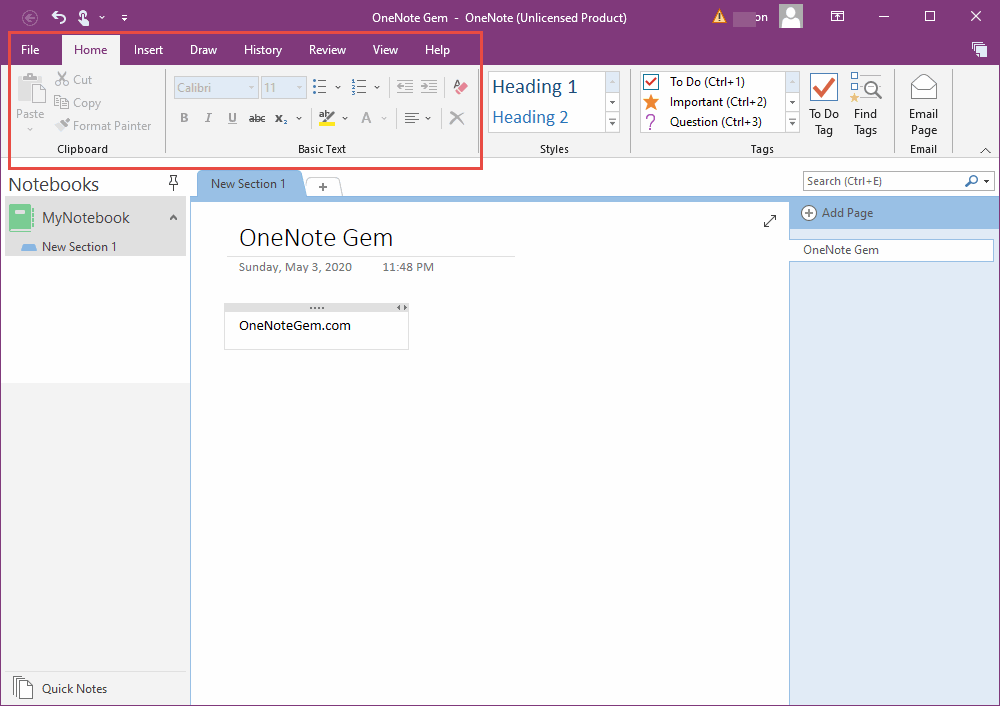Click Add Page in the page list
This screenshot has width=1000, height=706.
pos(837,213)
